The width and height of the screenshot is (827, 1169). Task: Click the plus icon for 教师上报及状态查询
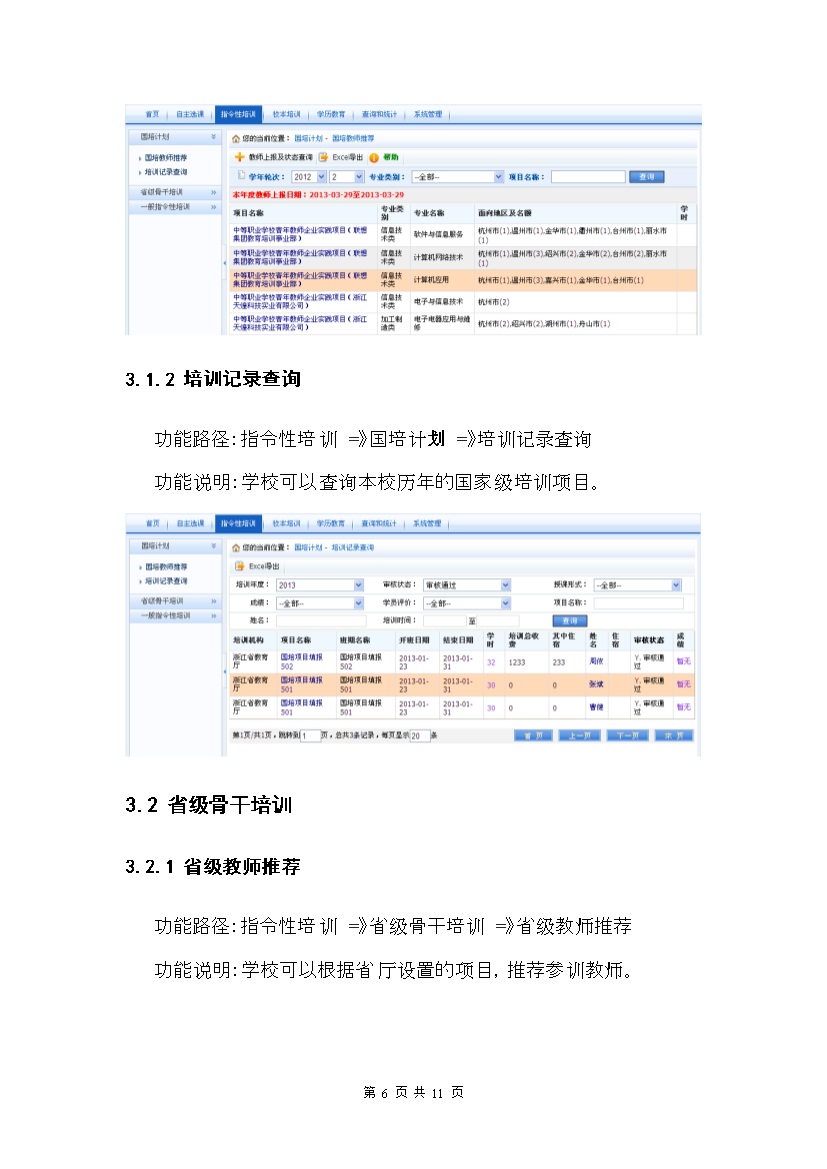[x=239, y=158]
